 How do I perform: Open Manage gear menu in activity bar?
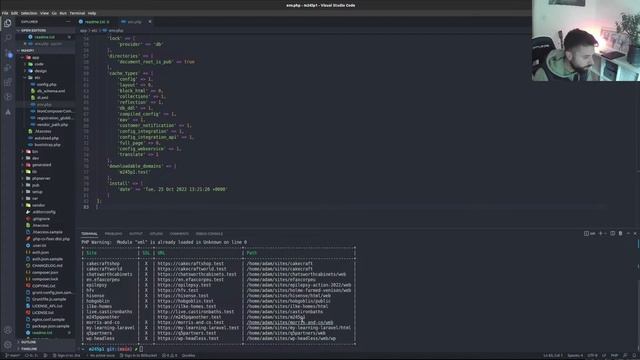[8, 345]
